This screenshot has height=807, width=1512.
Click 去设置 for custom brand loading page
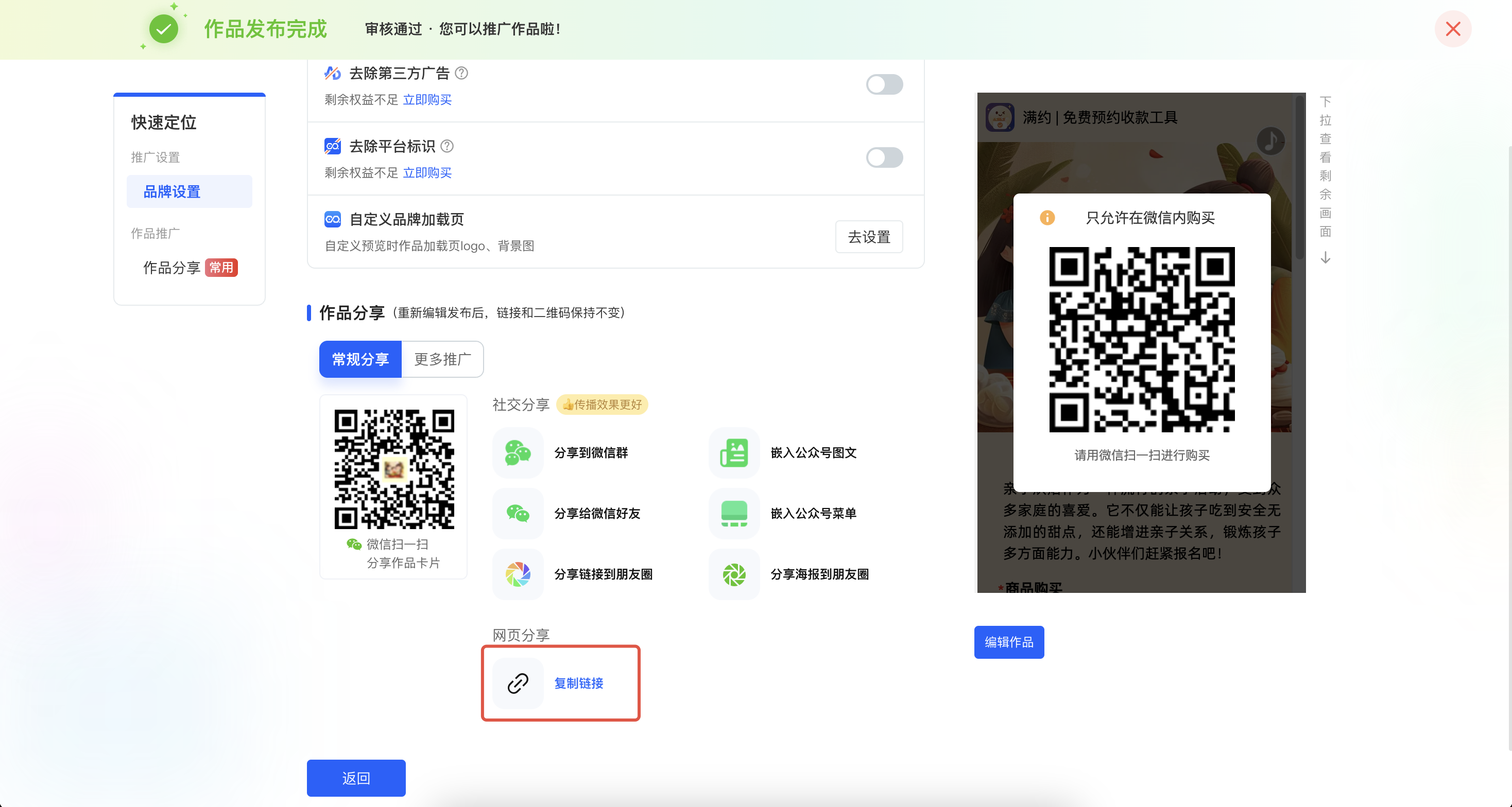869,237
